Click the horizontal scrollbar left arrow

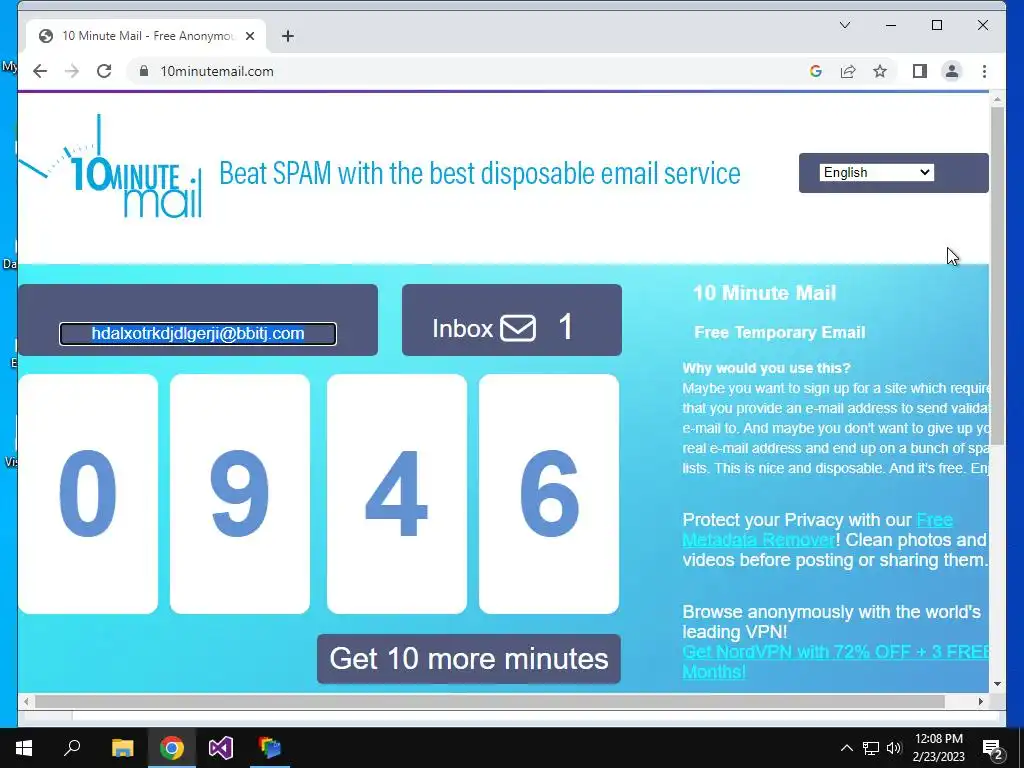click(x=26, y=701)
